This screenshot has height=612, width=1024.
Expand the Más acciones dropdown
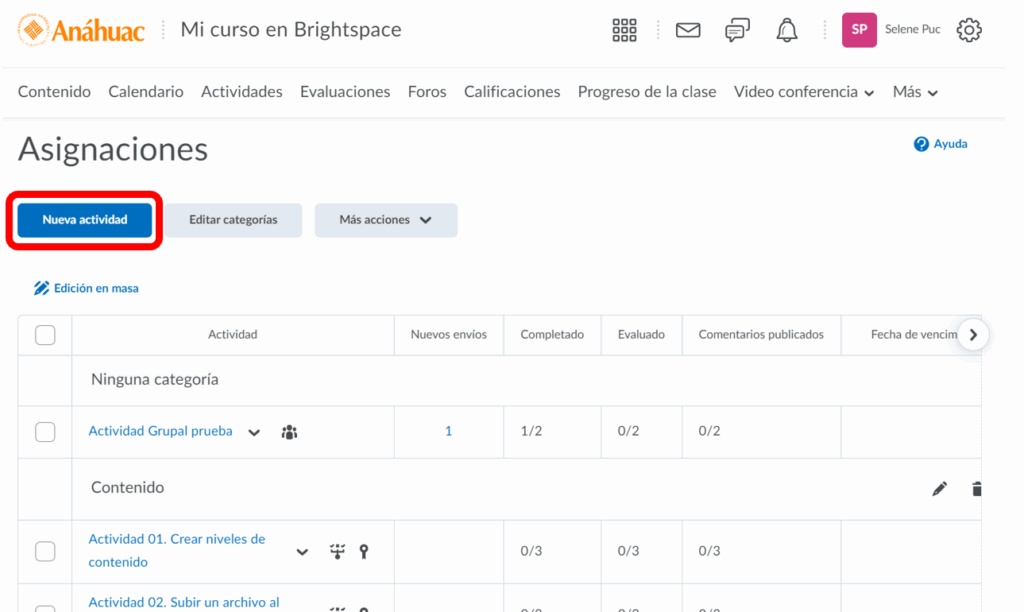point(386,220)
